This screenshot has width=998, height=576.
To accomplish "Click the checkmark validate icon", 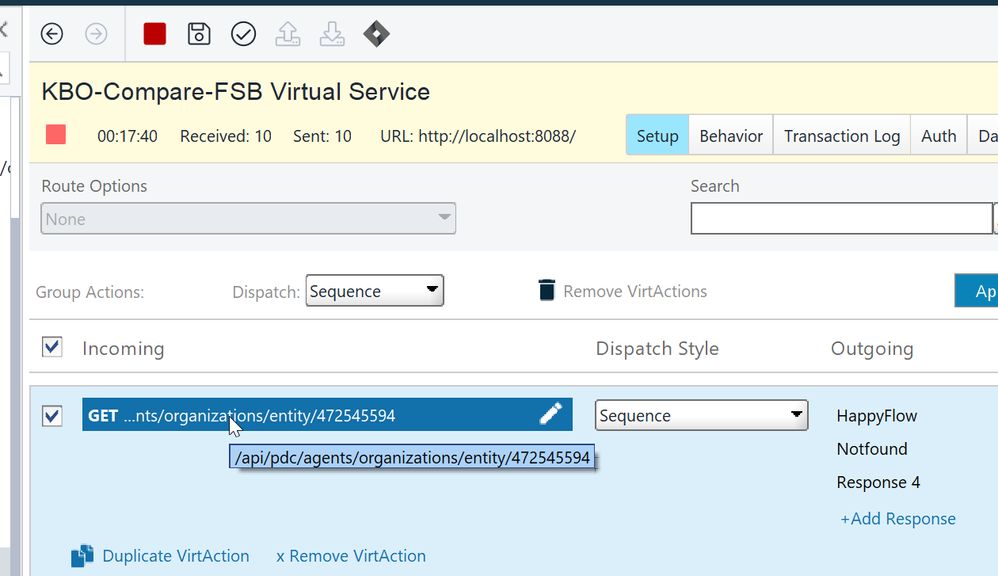I will pyautogui.click(x=243, y=34).
